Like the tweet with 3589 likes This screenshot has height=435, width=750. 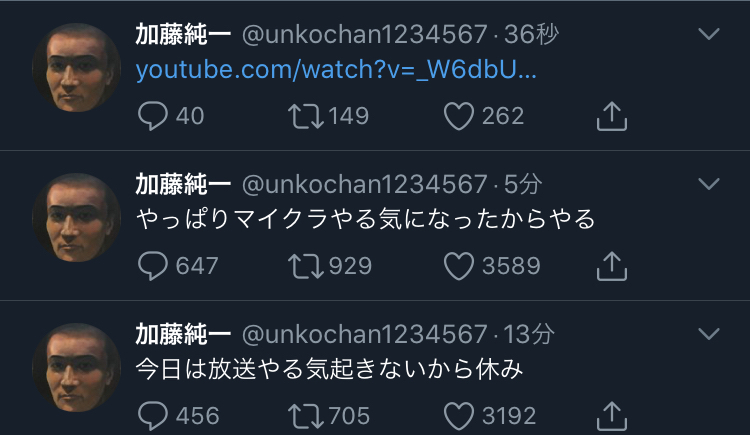tap(458, 266)
